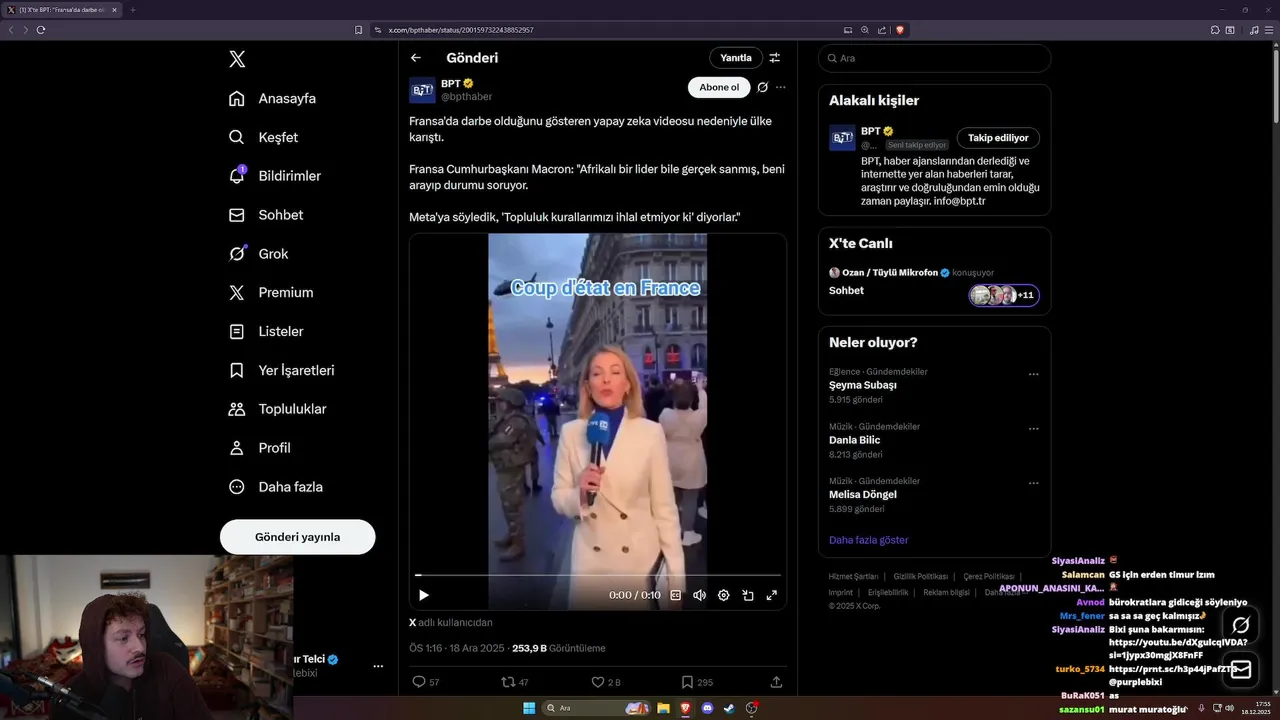Expand the Daha fazla menu
This screenshot has width=1280, height=720.
[x=276, y=487]
